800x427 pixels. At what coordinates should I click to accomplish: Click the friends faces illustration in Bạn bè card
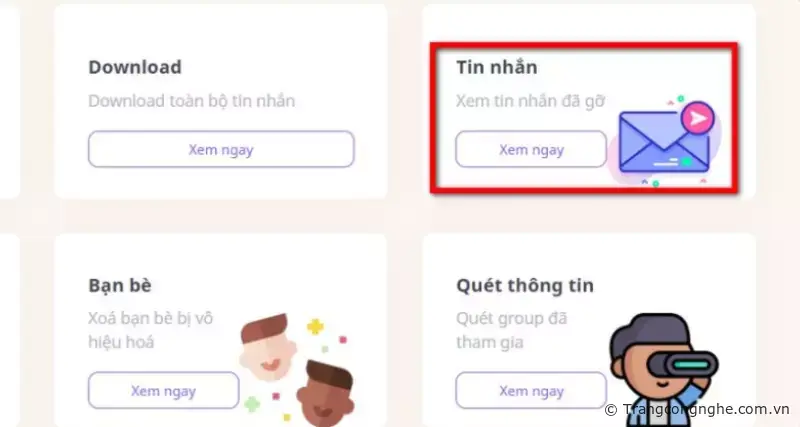tap(298, 369)
